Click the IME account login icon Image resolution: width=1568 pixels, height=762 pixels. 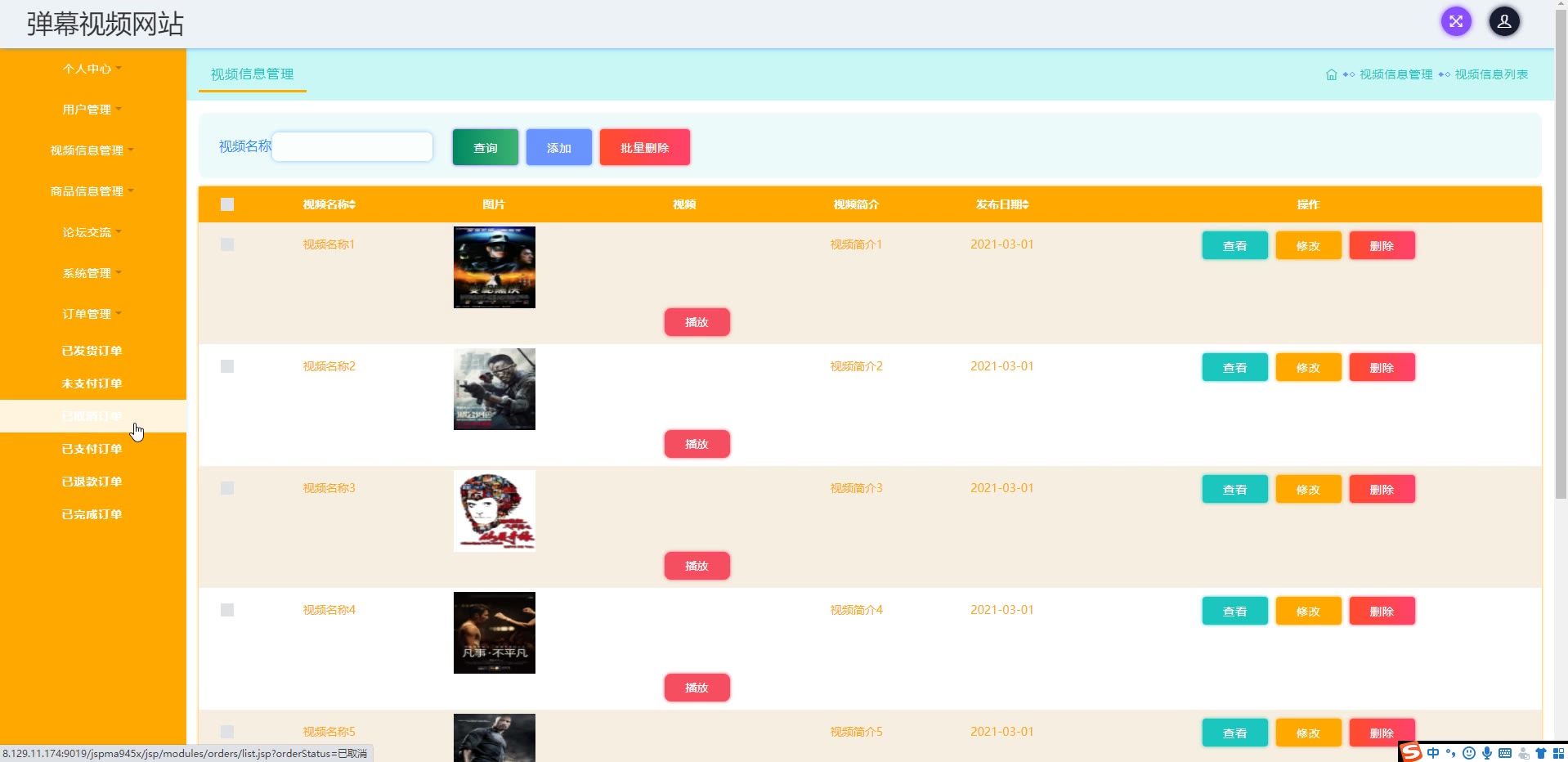[1523, 753]
